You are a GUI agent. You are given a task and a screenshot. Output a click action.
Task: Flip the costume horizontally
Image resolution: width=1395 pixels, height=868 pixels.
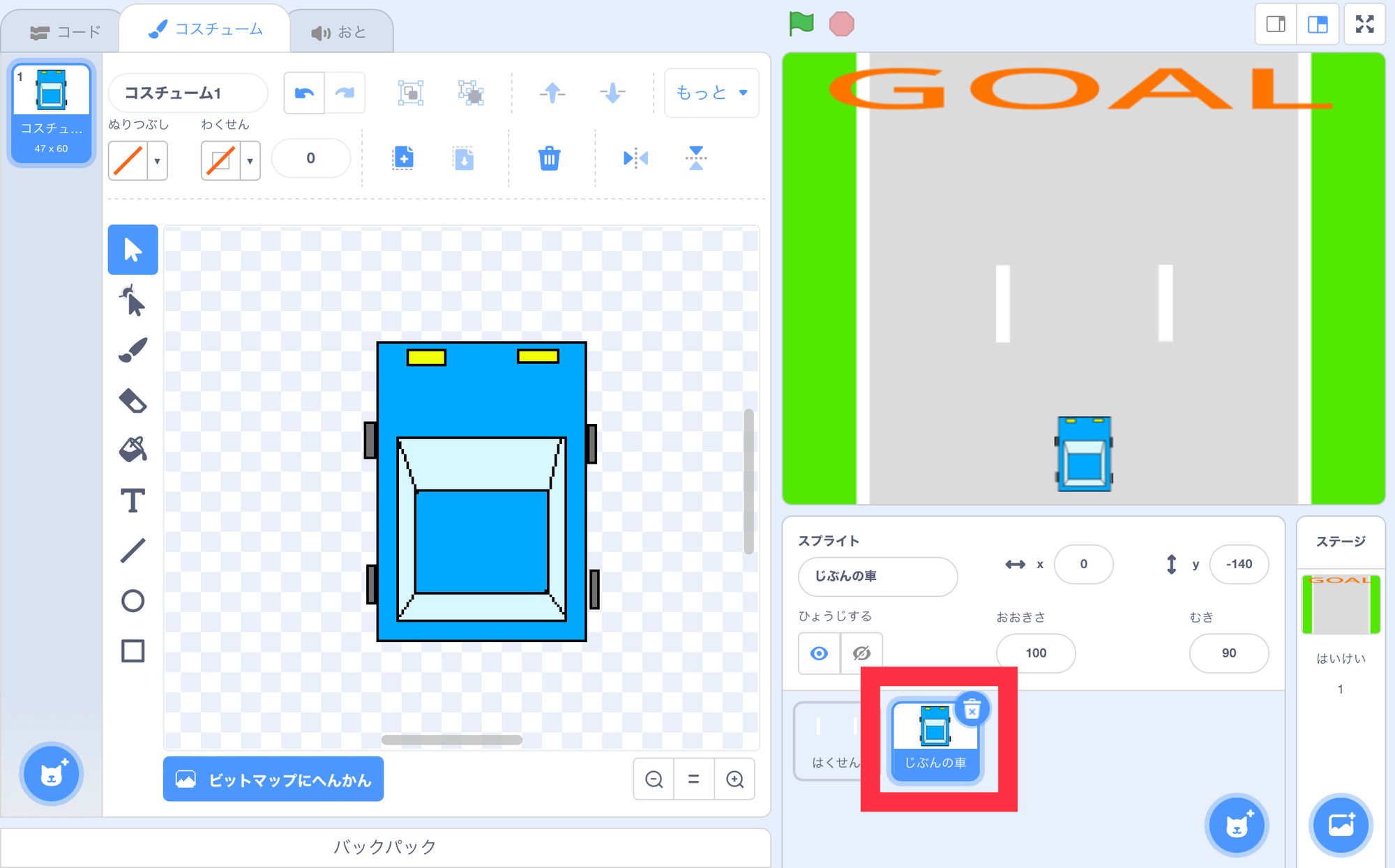[635, 158]
